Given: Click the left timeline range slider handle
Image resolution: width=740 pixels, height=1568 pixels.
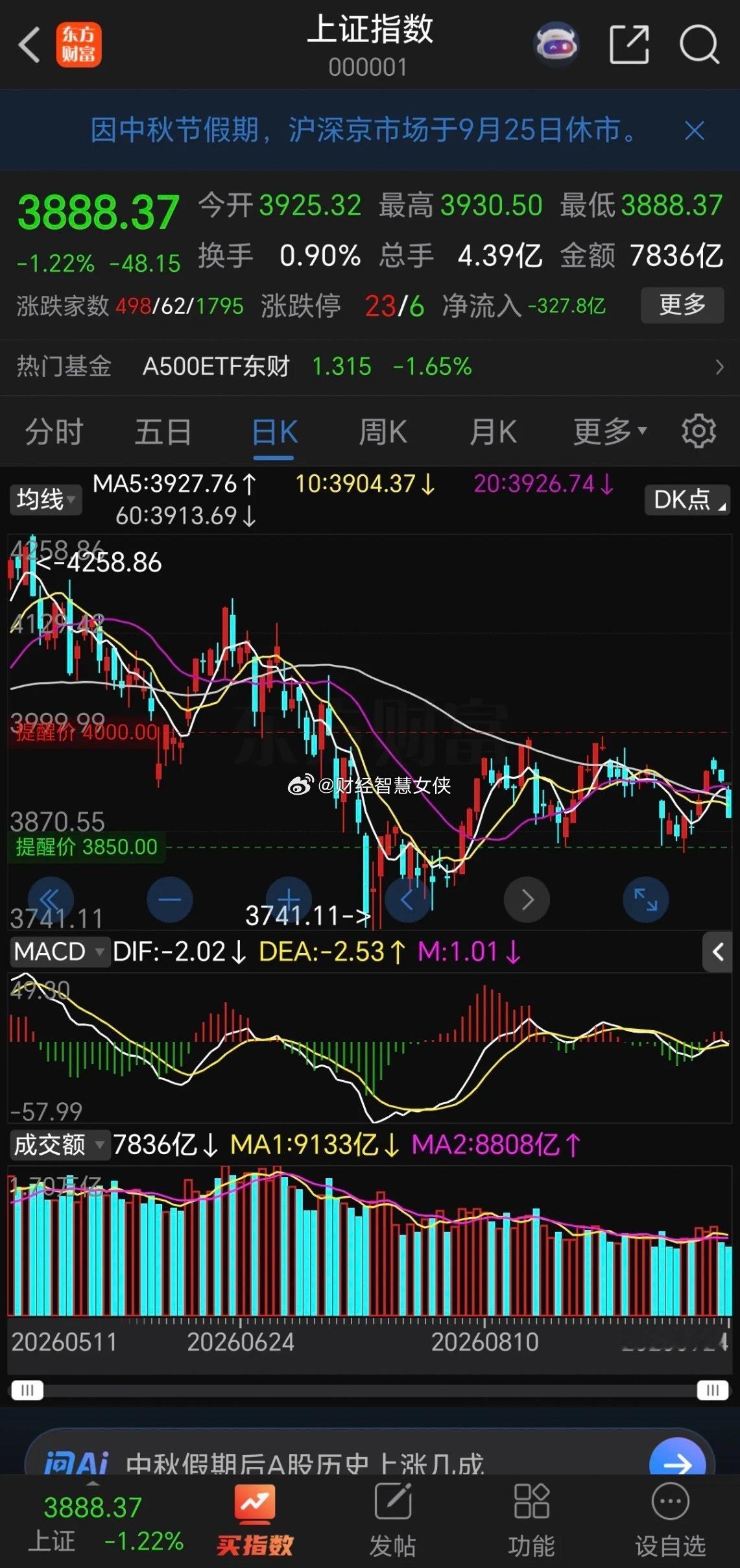Looking at the screenshot, I should tap(27, 1390).
